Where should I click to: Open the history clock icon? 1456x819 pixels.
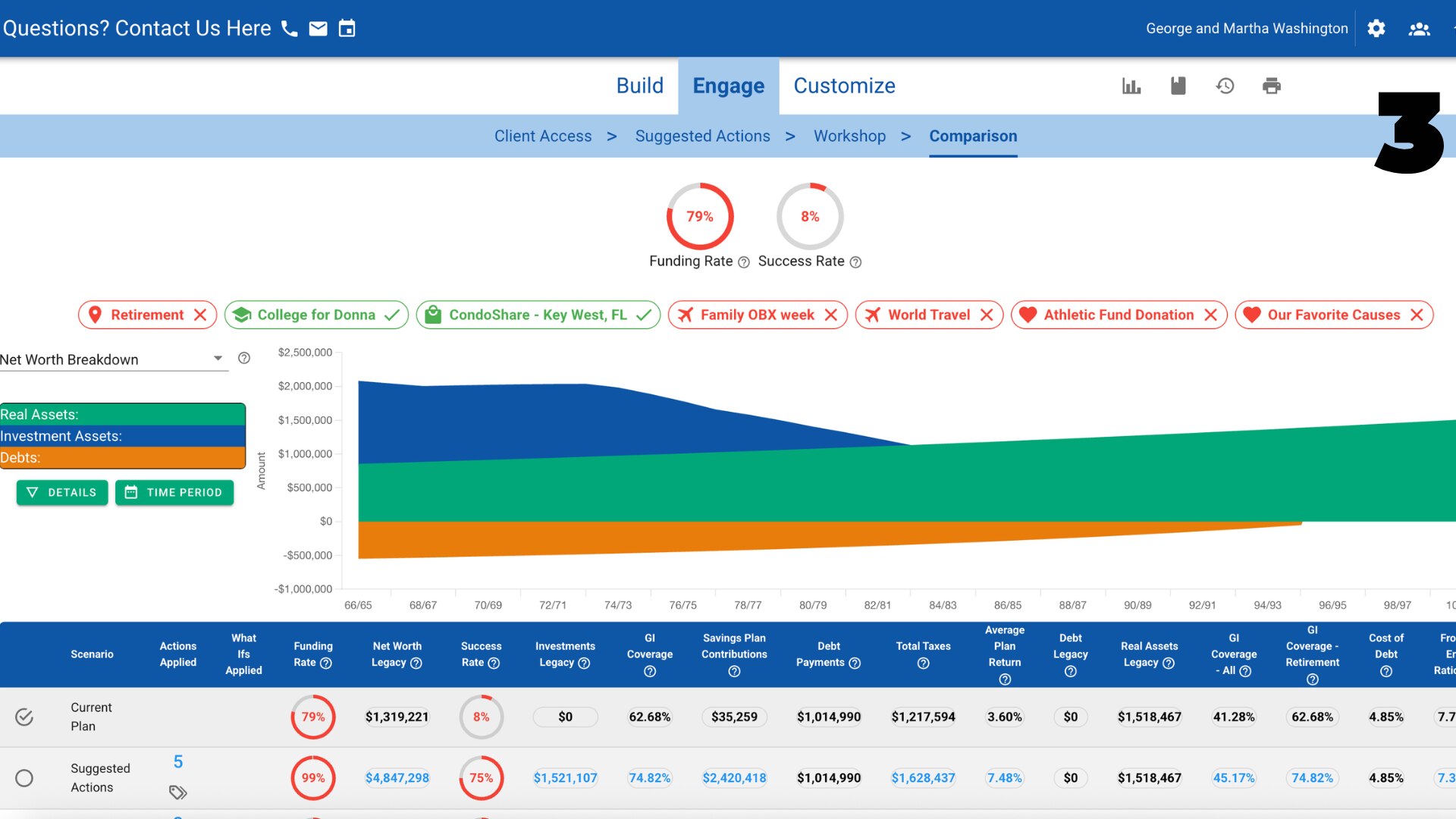coord(1225,86)
